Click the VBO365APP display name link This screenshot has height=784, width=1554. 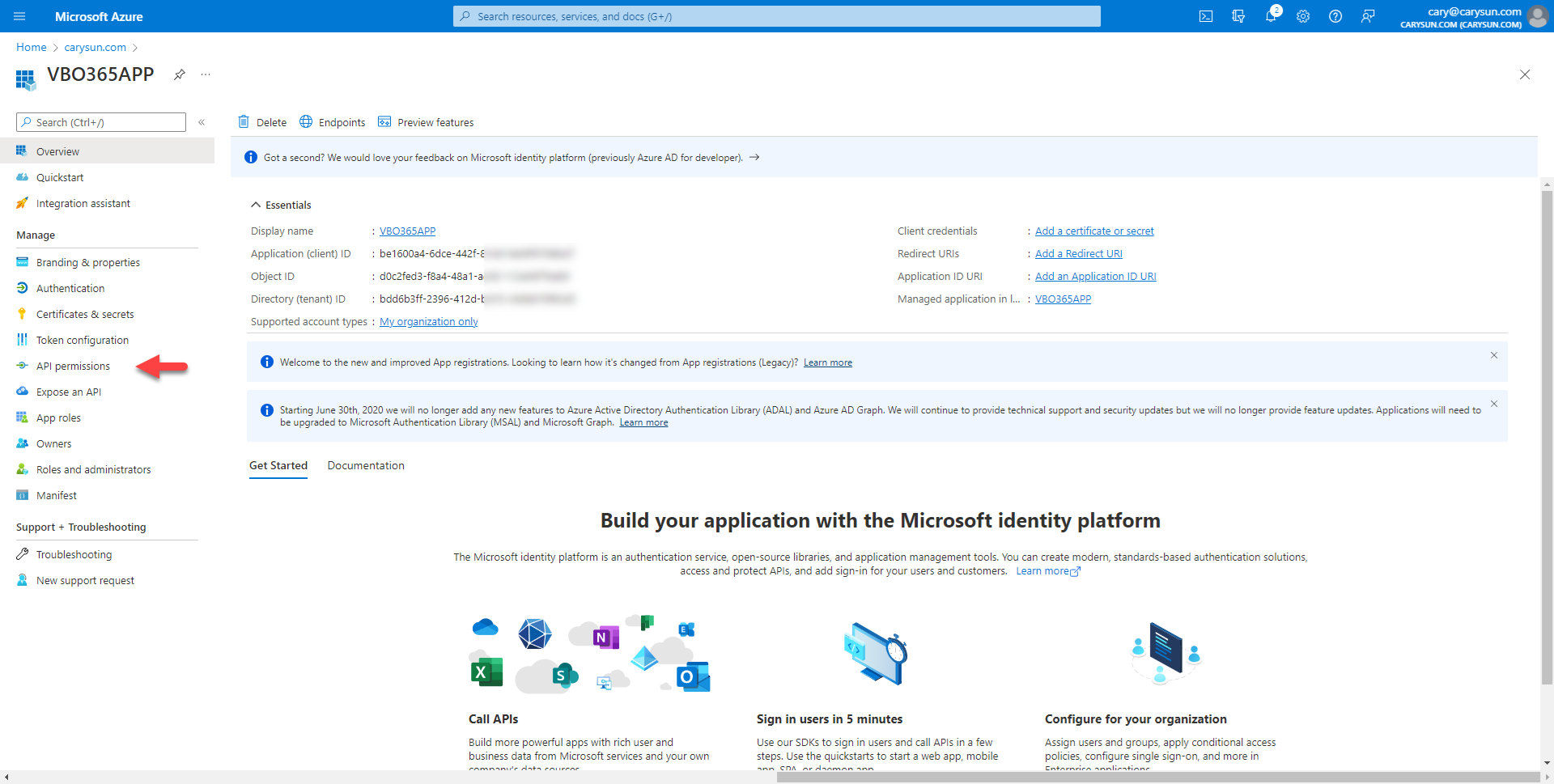(407, 231)
